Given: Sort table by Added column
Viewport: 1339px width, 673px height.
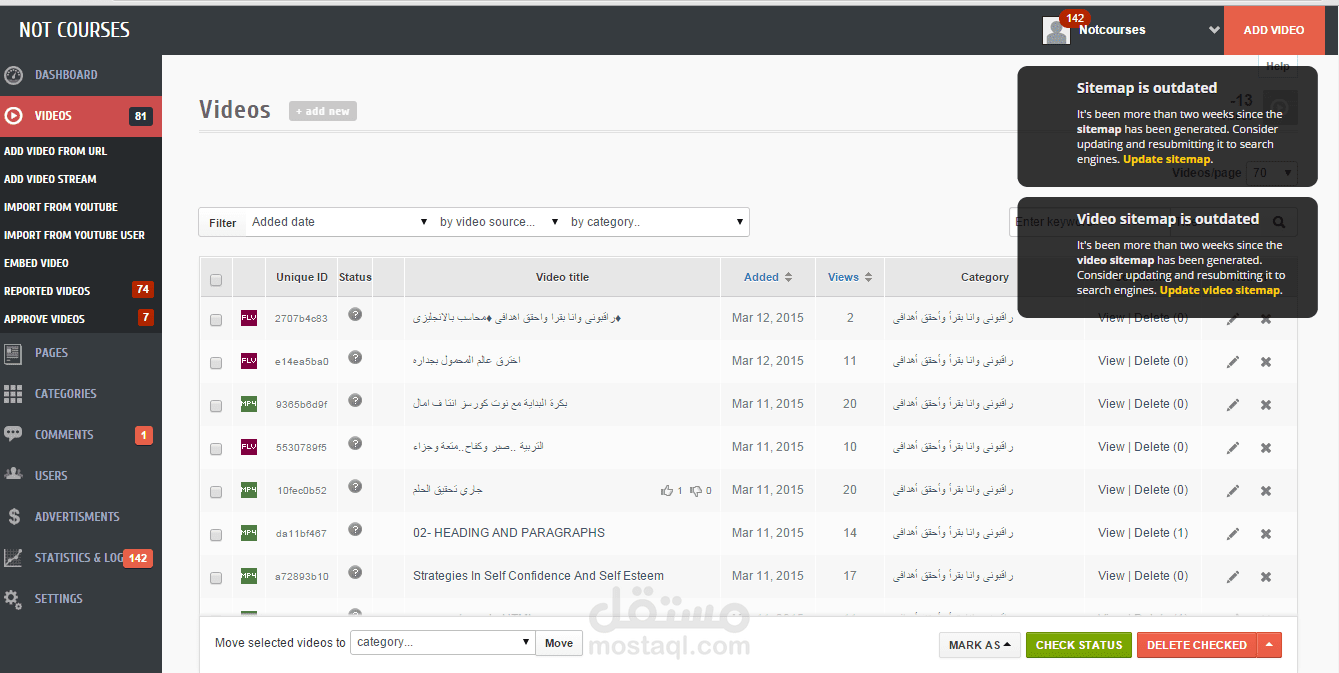Looking at the screenshot, I should click(768, 277).
